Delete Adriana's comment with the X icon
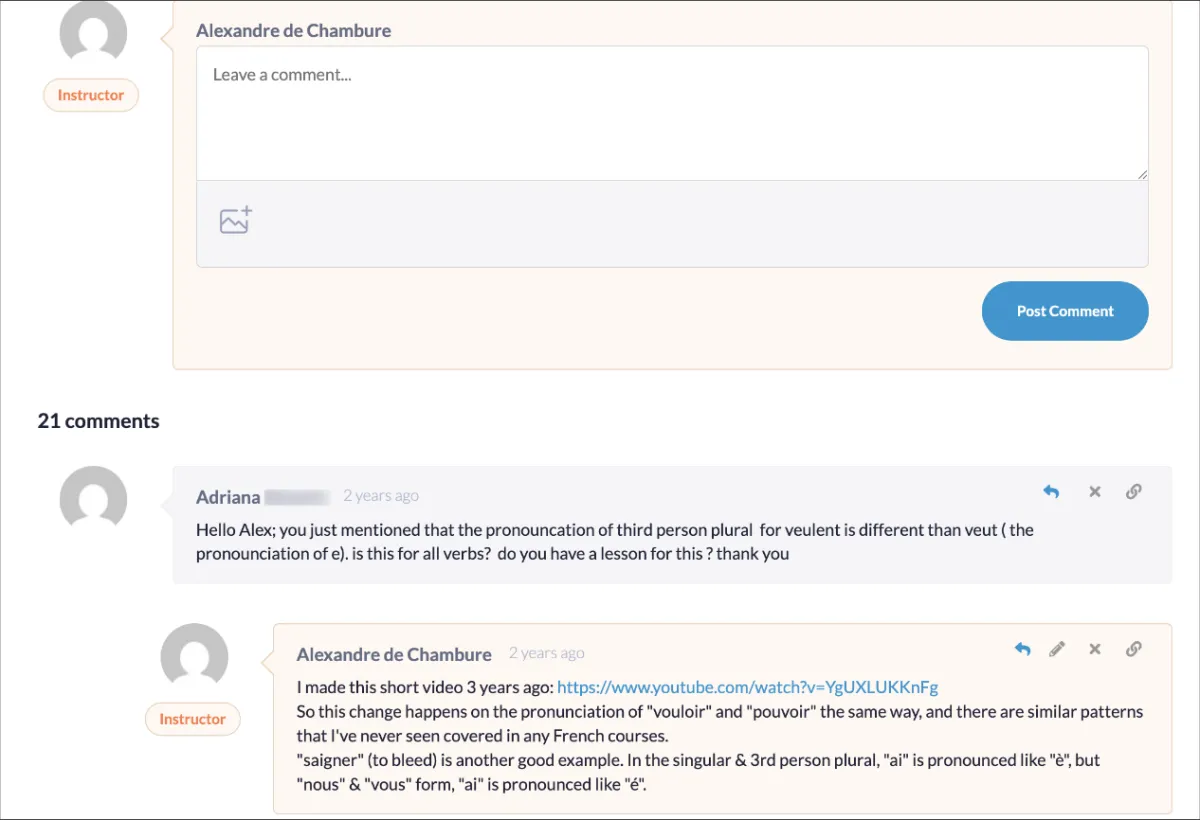Viewport: 1200px width, 820px height. pyautogui.click(x=1095, y=491)
